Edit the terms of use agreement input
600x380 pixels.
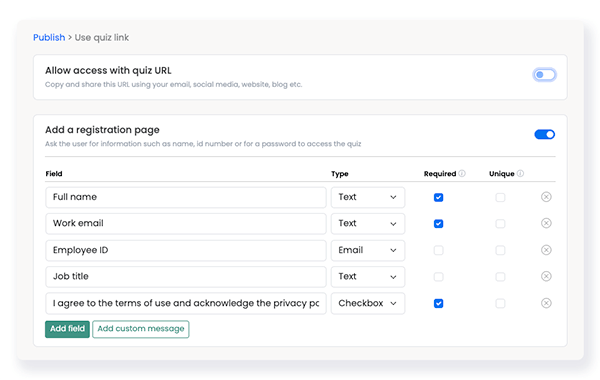[x=186, y=303]
